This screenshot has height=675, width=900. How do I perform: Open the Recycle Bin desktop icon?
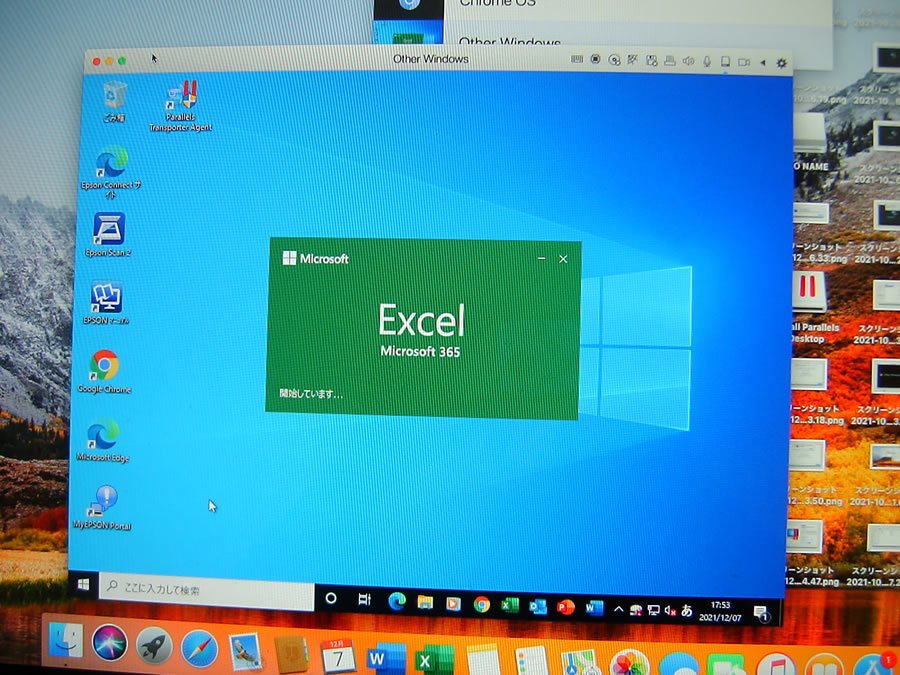[x=114, y=102]
